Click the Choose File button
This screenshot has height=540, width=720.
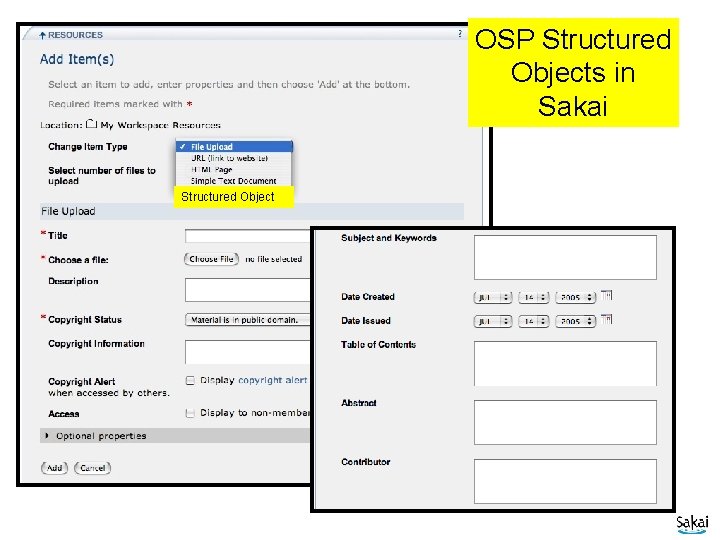211,259
